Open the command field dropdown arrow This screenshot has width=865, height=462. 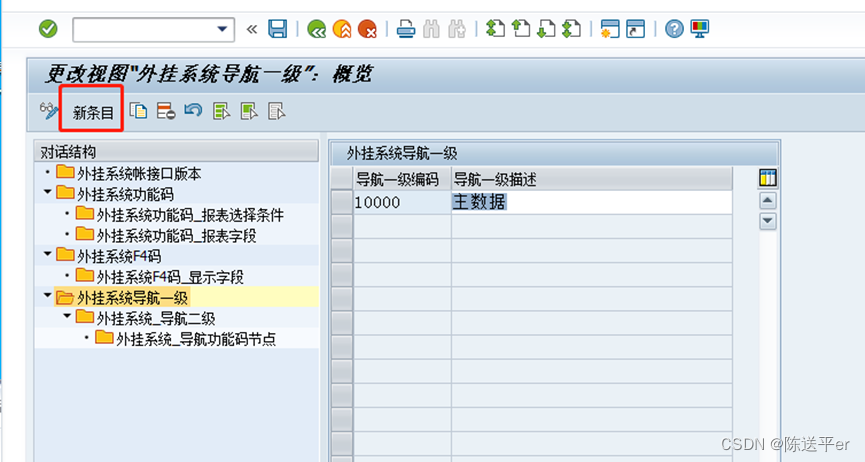pyautogui.click(x=222, y=29)
